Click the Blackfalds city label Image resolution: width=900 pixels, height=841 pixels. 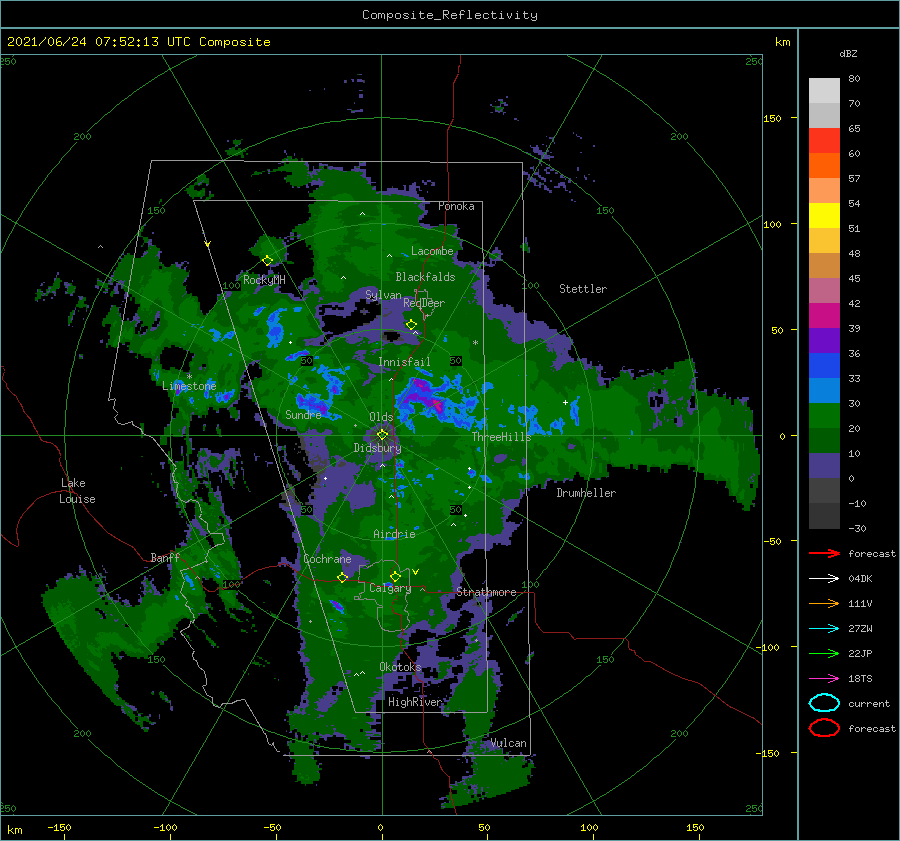click(425, 277)
